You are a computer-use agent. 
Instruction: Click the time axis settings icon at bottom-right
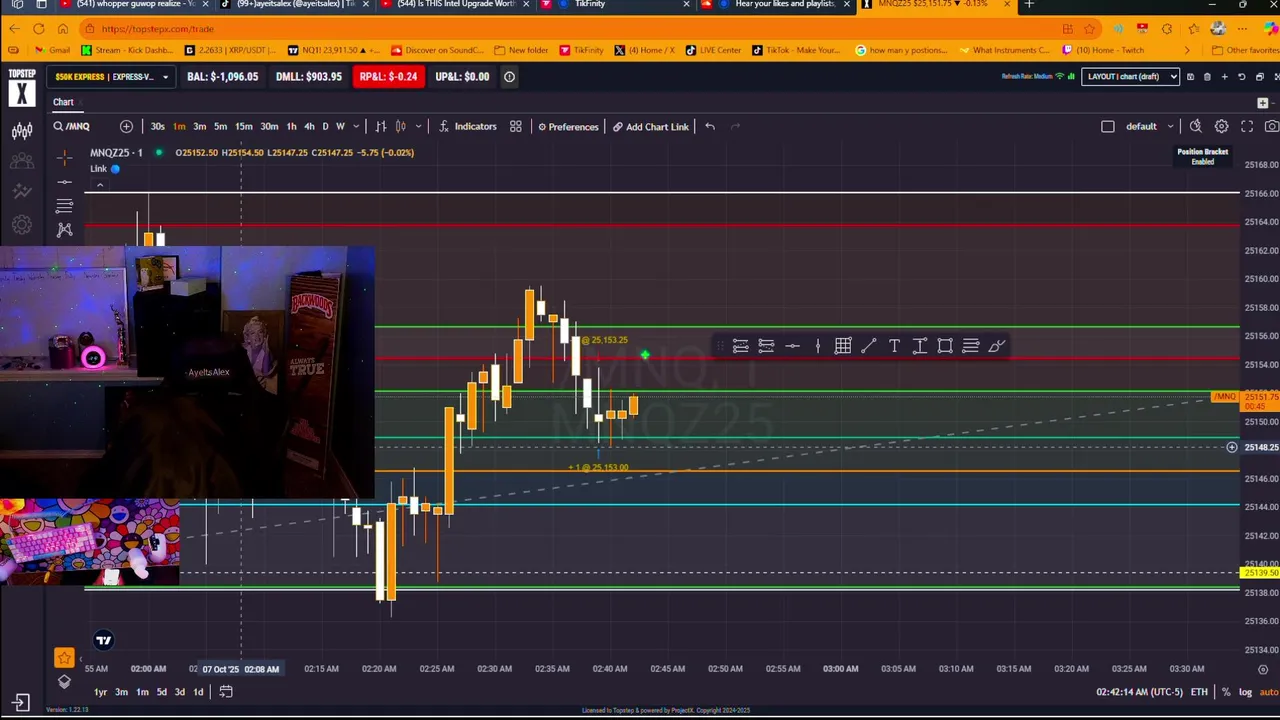1263,669
